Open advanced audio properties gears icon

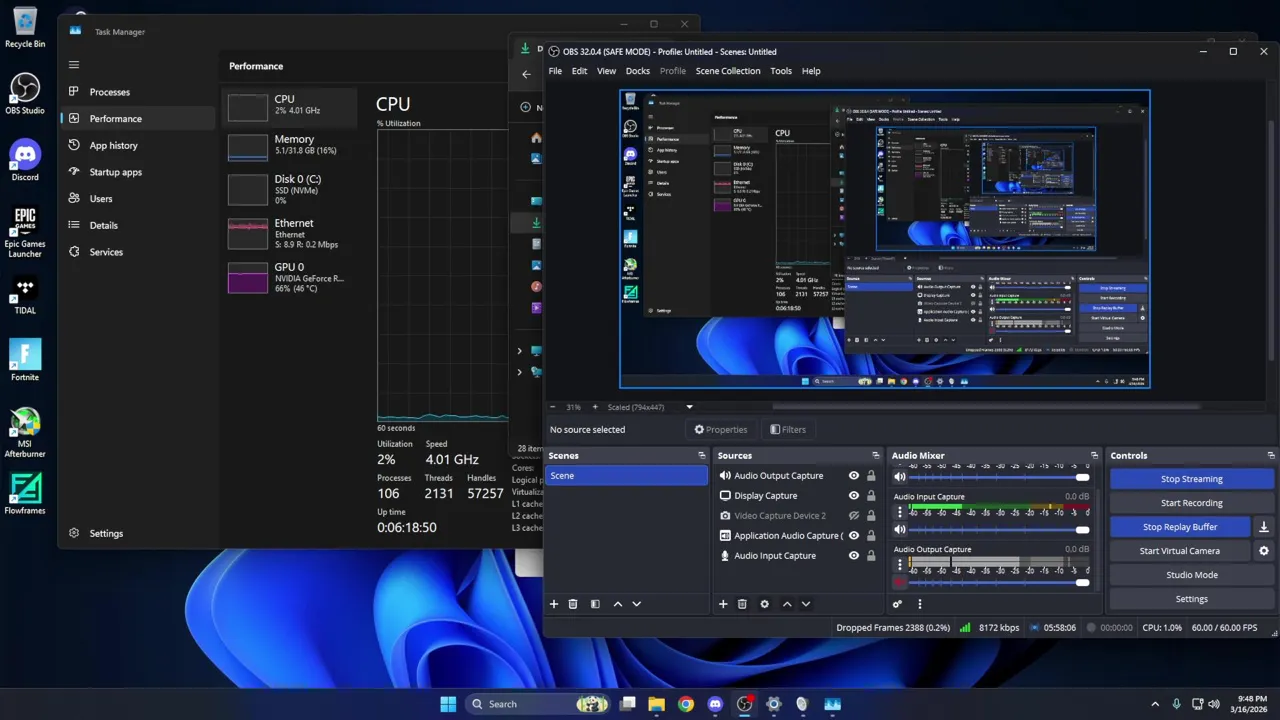[897, 604]
